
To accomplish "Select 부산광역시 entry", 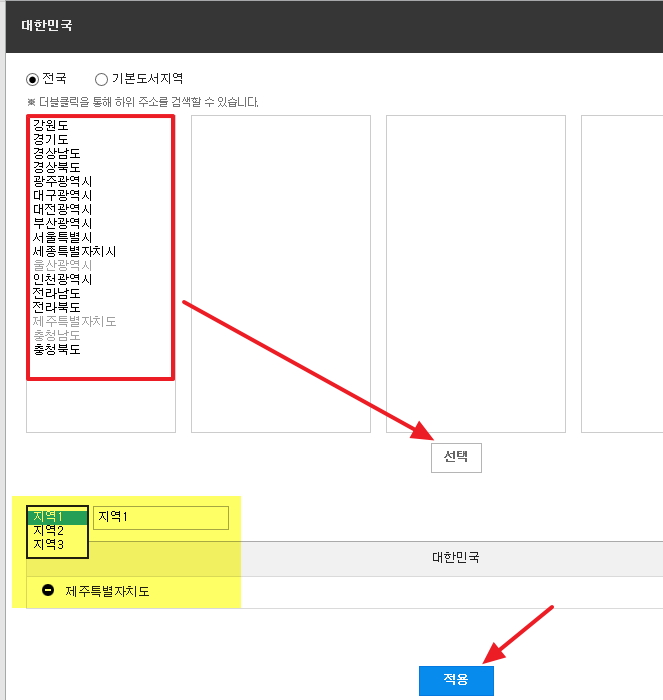I will (x=63, y=223).
